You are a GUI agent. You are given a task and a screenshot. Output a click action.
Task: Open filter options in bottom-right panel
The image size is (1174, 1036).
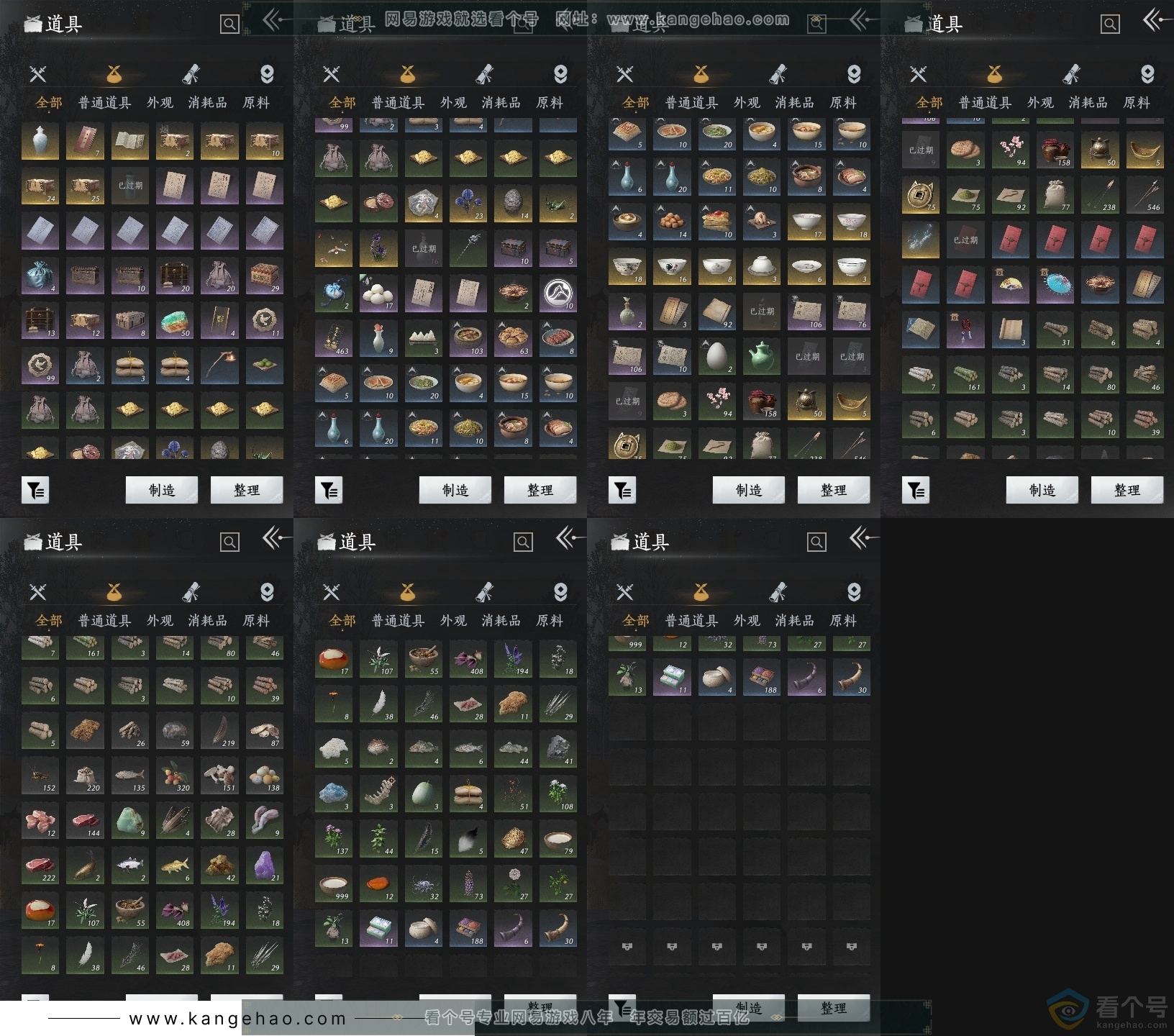(x=622, y=1008)
